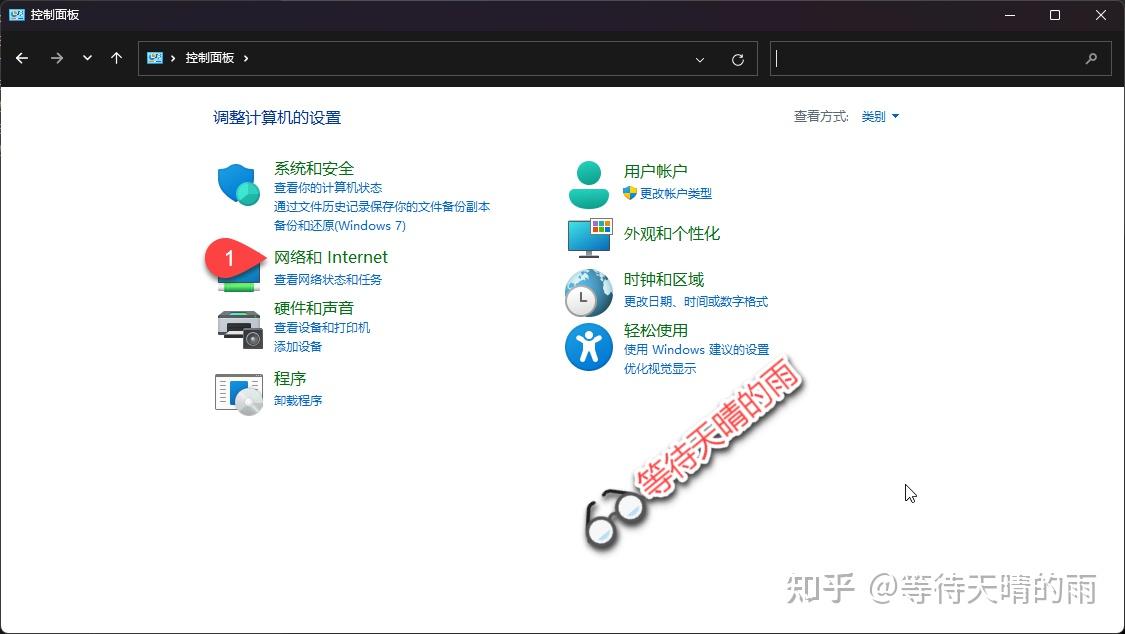The height and width of the screenshot is (634, 1125).
Task: Click the back navigation arrow
Action: (22, 58)
